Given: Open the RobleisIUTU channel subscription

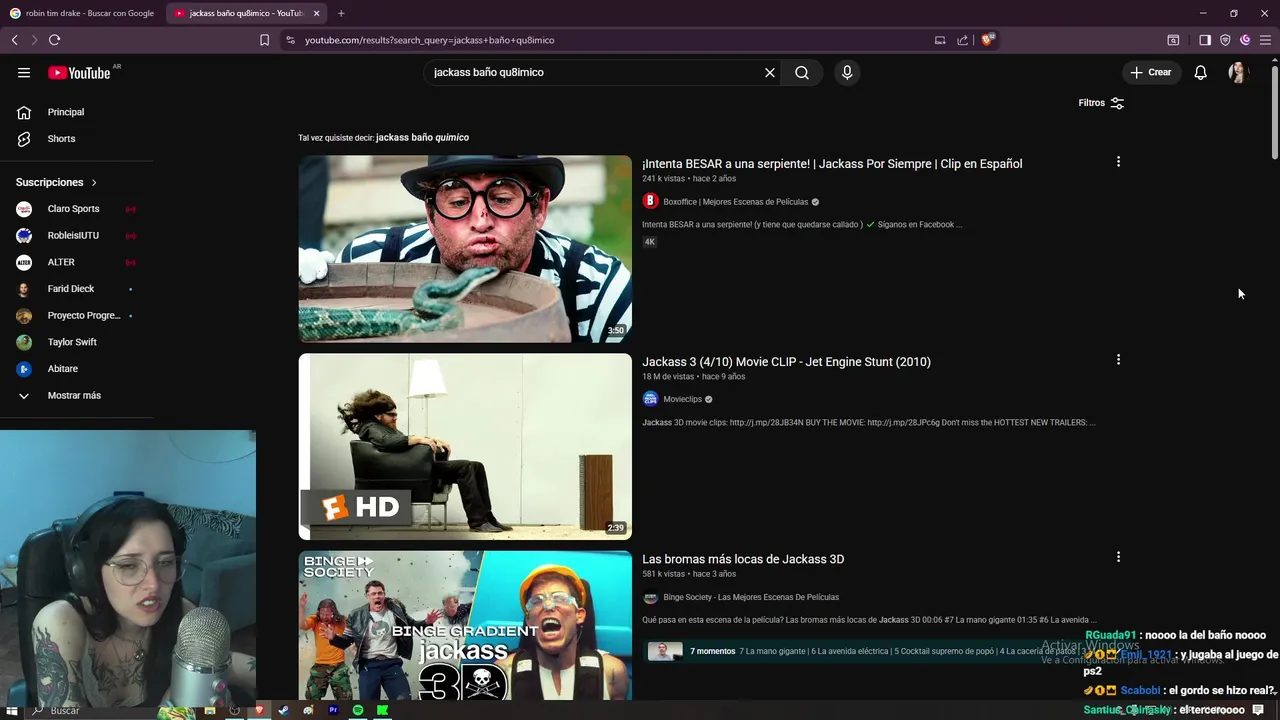Looking at the screenshot, I should click(x=75, y=236).
